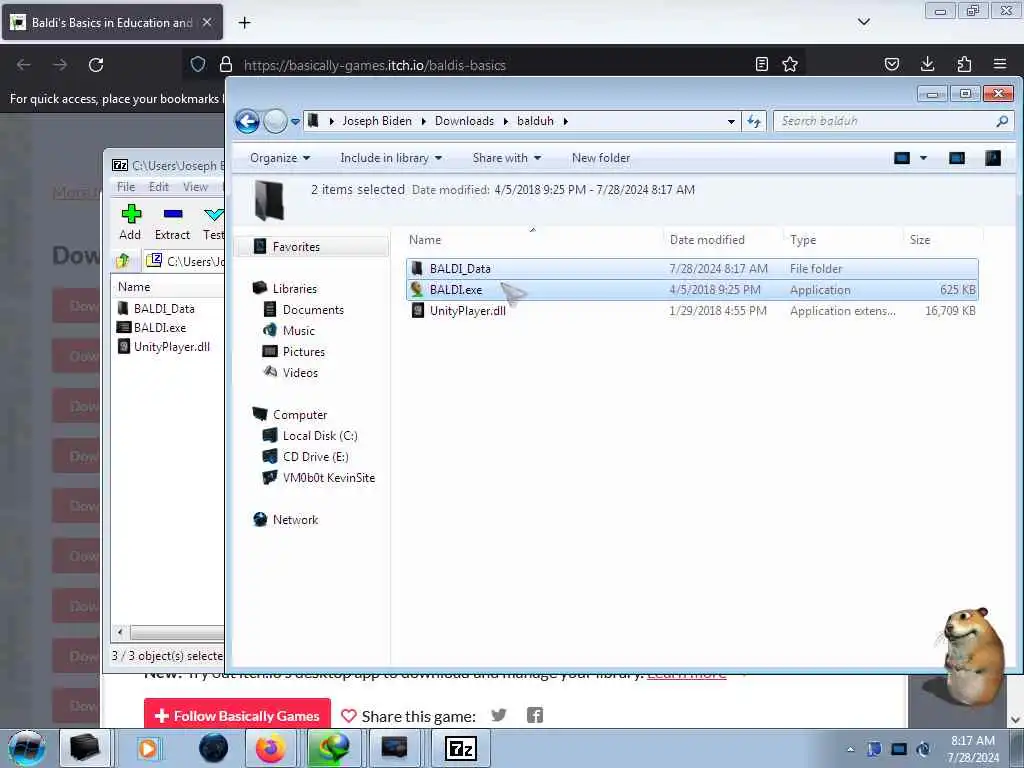Expand the arrow after balduh breadcrumb

tap(566, 121)
